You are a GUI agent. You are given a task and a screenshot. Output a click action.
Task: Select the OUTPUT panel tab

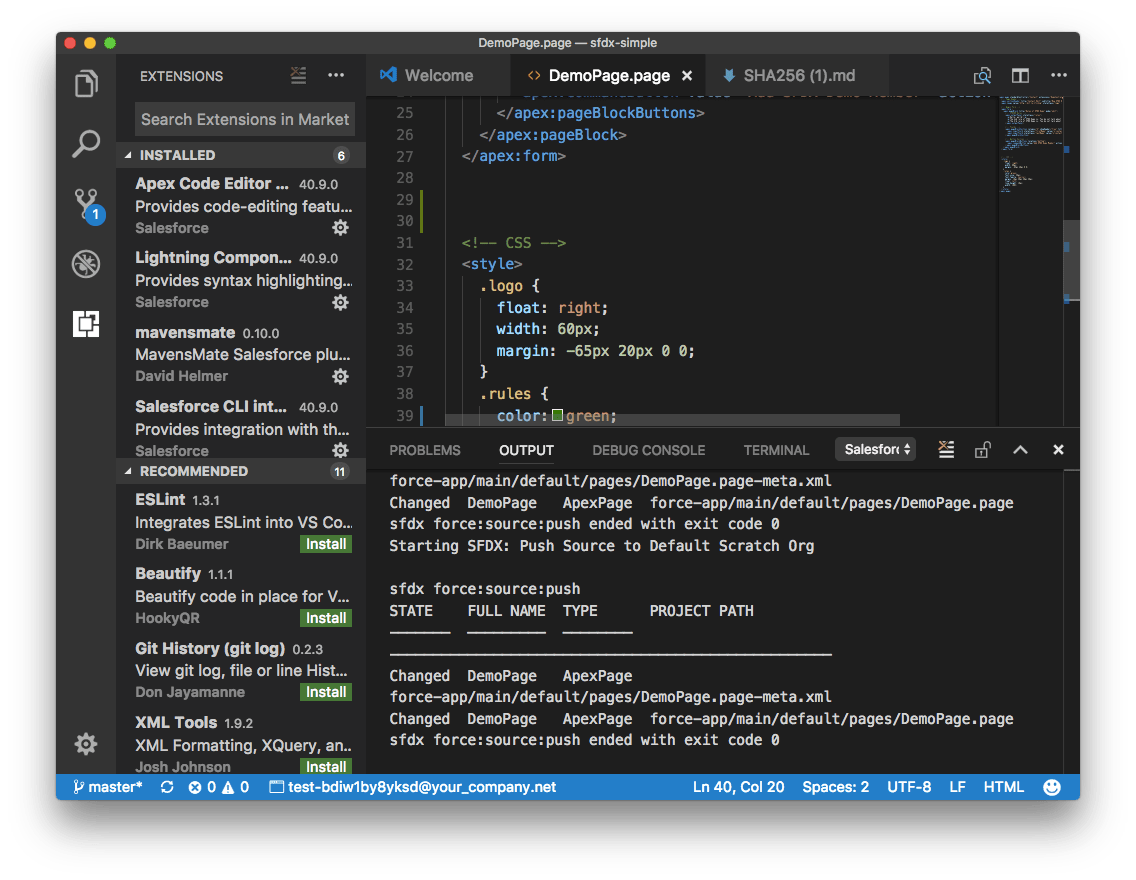(x=526, y=451)
